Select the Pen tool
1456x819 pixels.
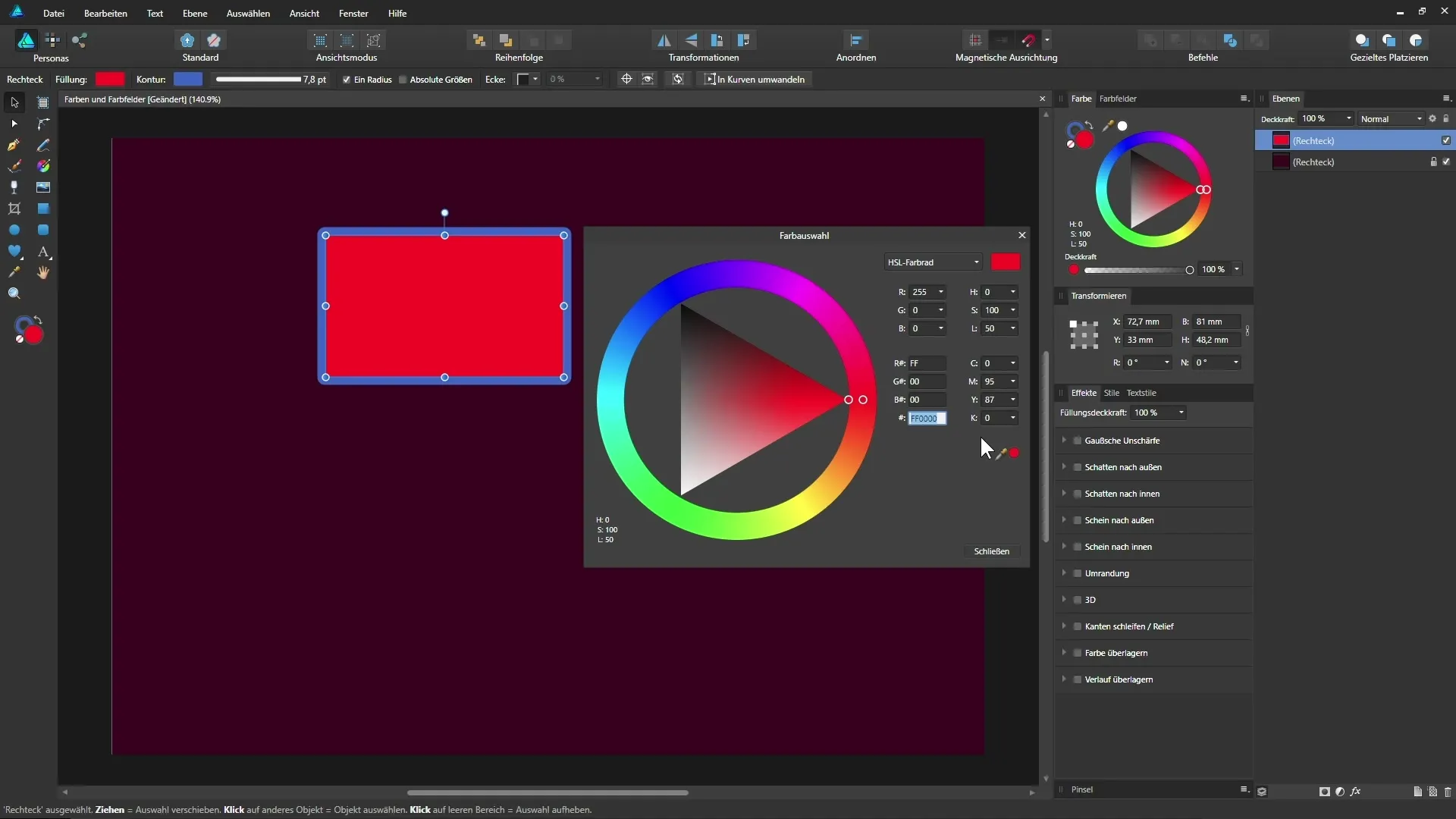(x=14, y=145)
